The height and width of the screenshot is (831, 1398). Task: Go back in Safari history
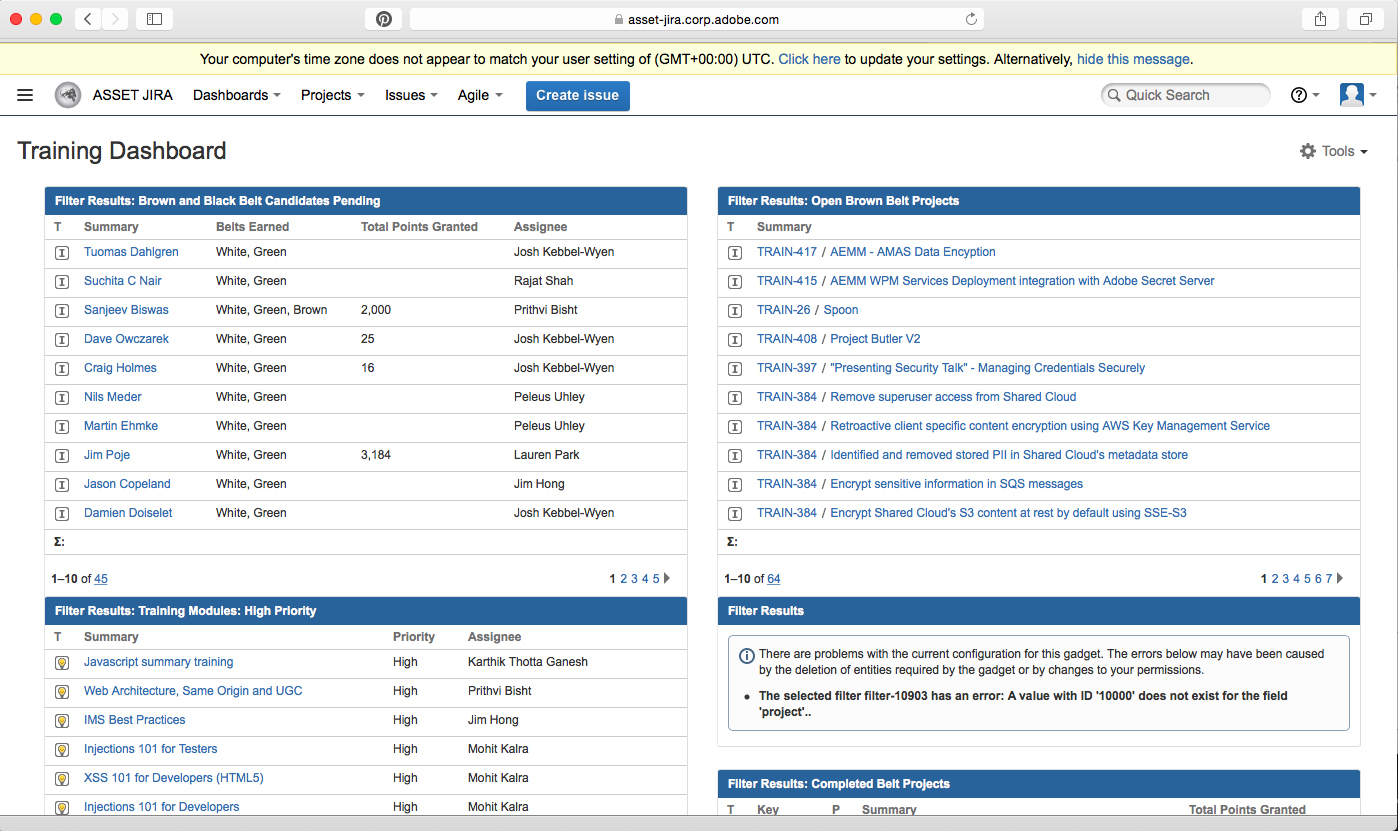click(88, 19)
